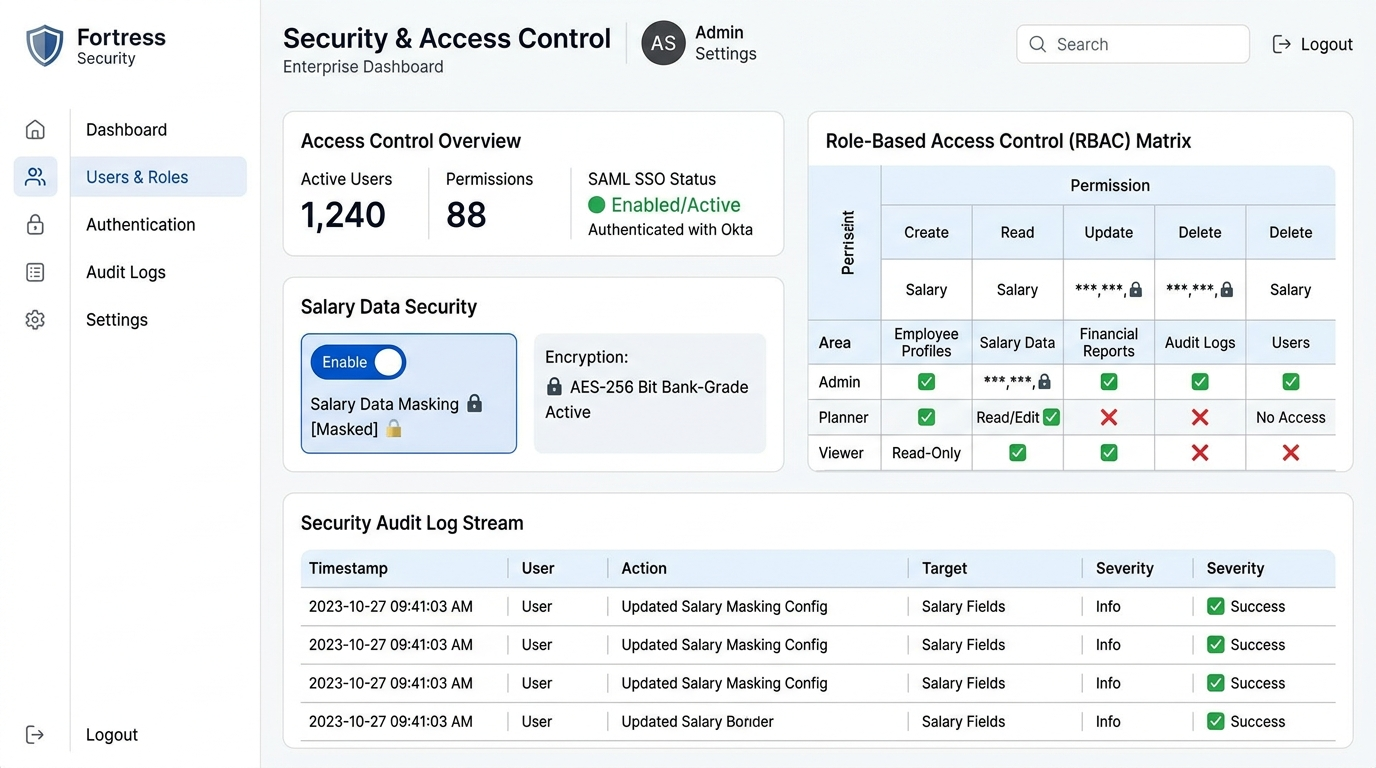Select the Updated Salary Border log entry

tap(818, 721)
